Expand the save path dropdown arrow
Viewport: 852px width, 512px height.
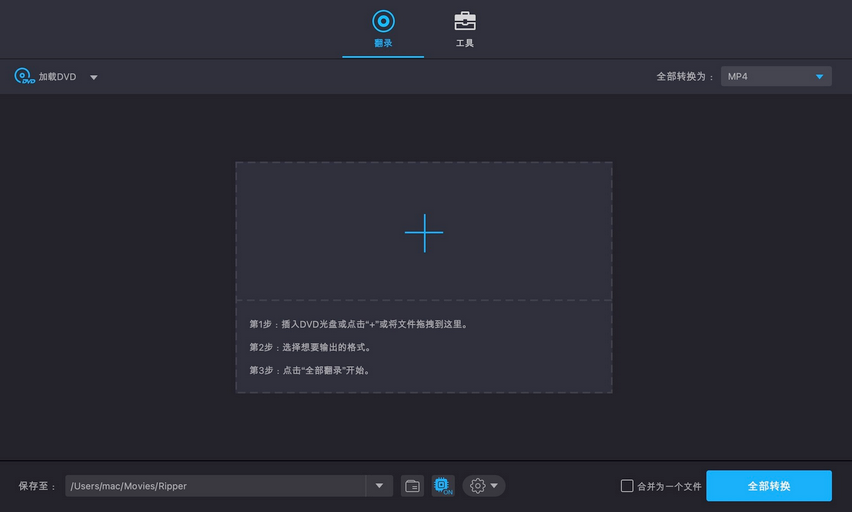pos(379,486)
